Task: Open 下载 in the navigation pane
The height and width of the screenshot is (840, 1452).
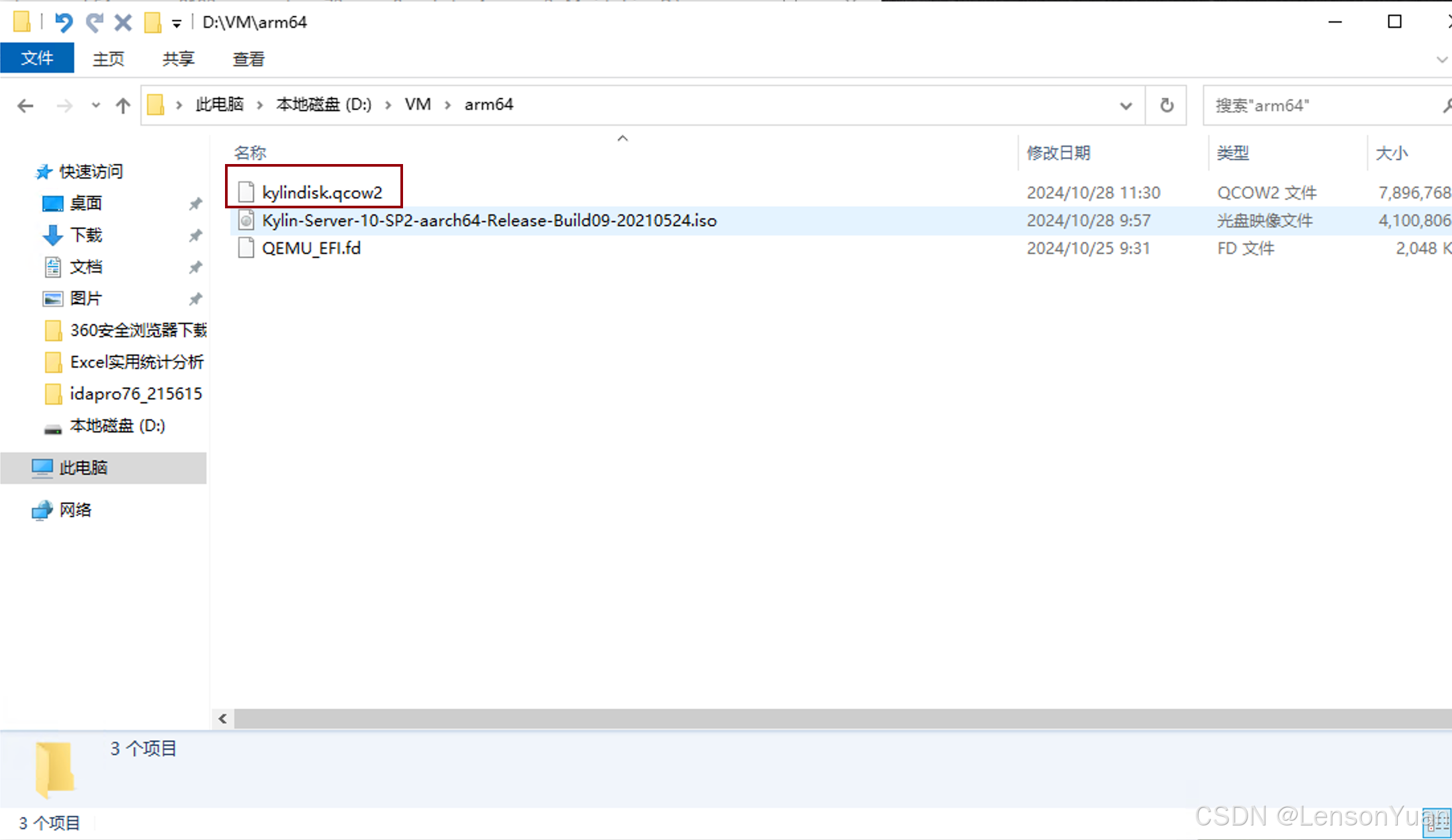Action: tap(86, 235)
